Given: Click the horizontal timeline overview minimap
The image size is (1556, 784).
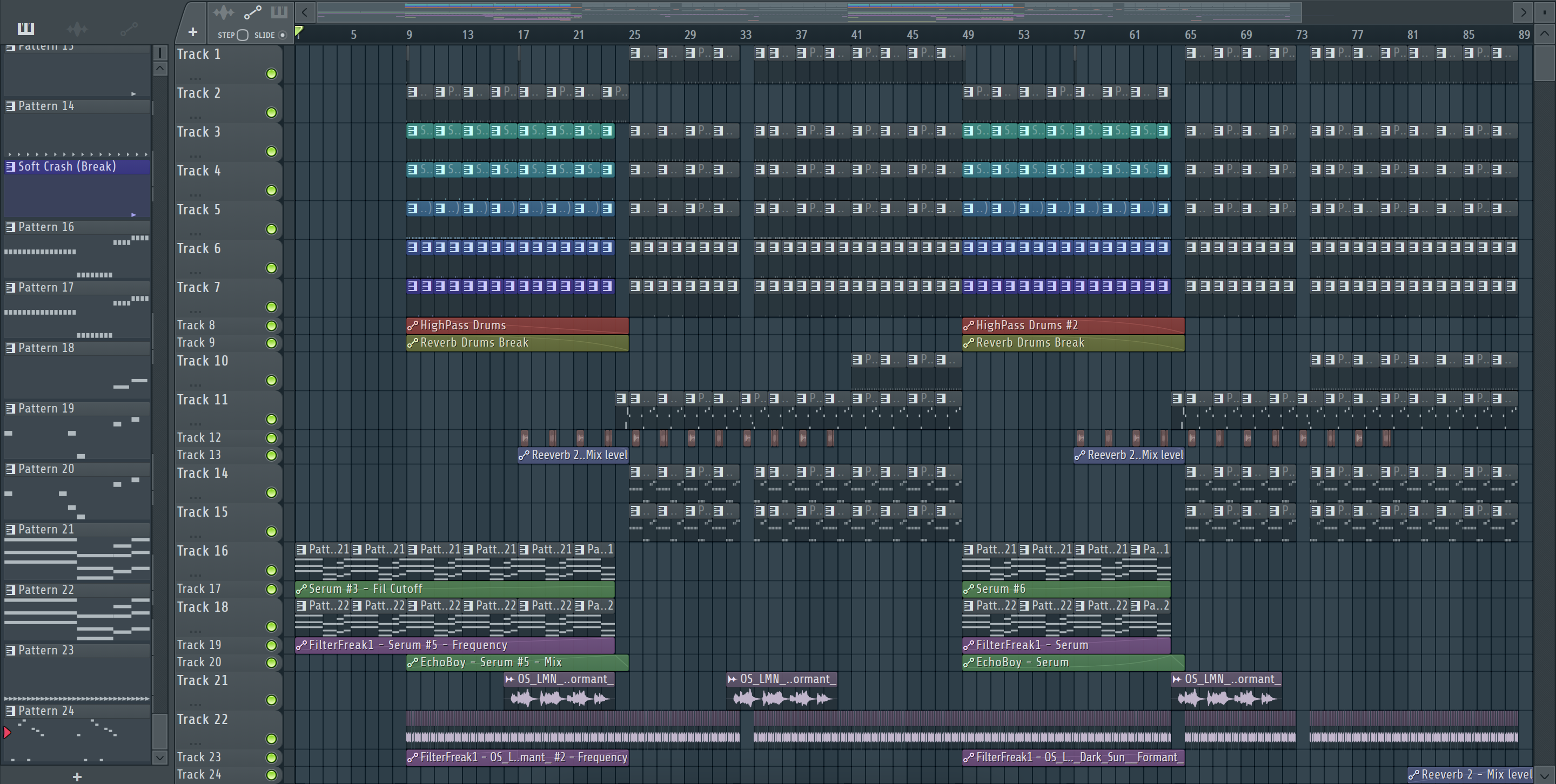Looking at the screenshot, I should point(809,11).
